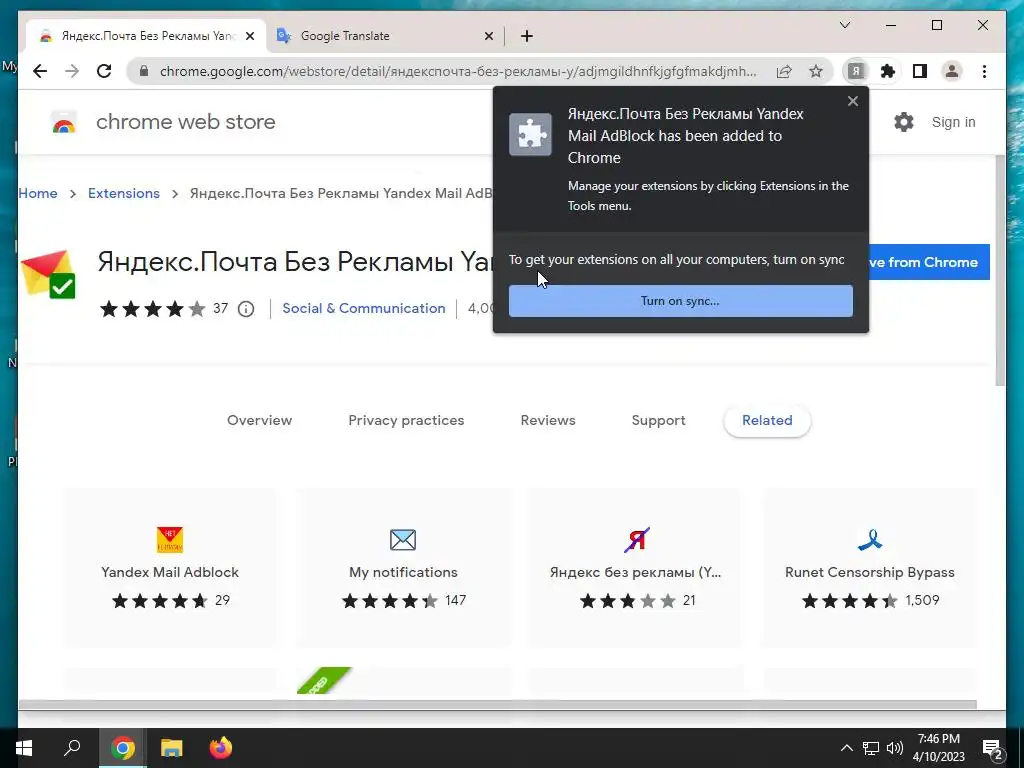Open the tab search chevron
This screenshot has height=768, width=1024.
click(x=845, y=25)
